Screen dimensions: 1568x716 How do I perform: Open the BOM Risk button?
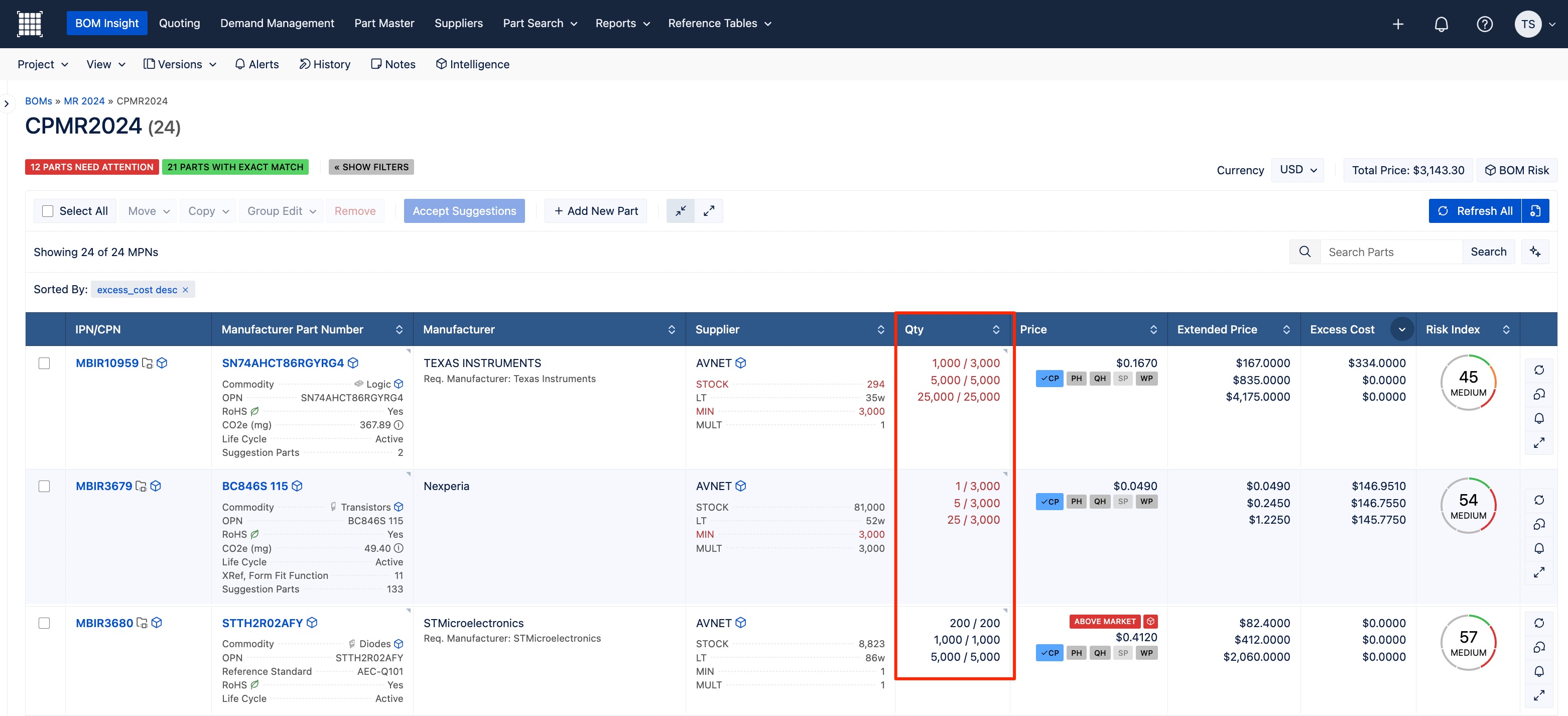click(1517, 170)
